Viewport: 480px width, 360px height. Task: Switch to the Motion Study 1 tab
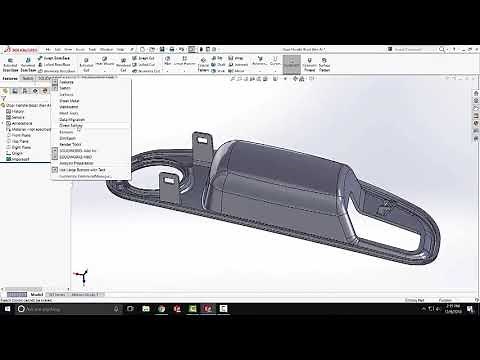(x=85, y=295)
